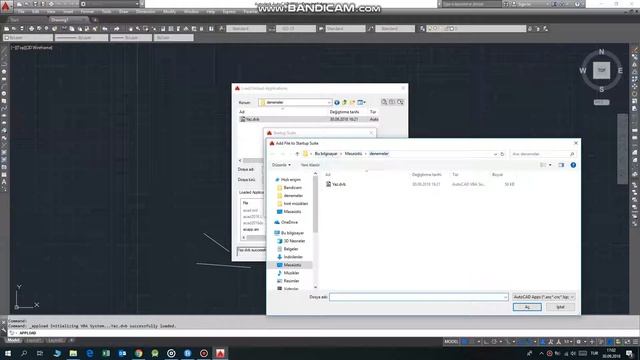Click the Ara: denemeler search box
640x360 pixels.
coord(543,154)
